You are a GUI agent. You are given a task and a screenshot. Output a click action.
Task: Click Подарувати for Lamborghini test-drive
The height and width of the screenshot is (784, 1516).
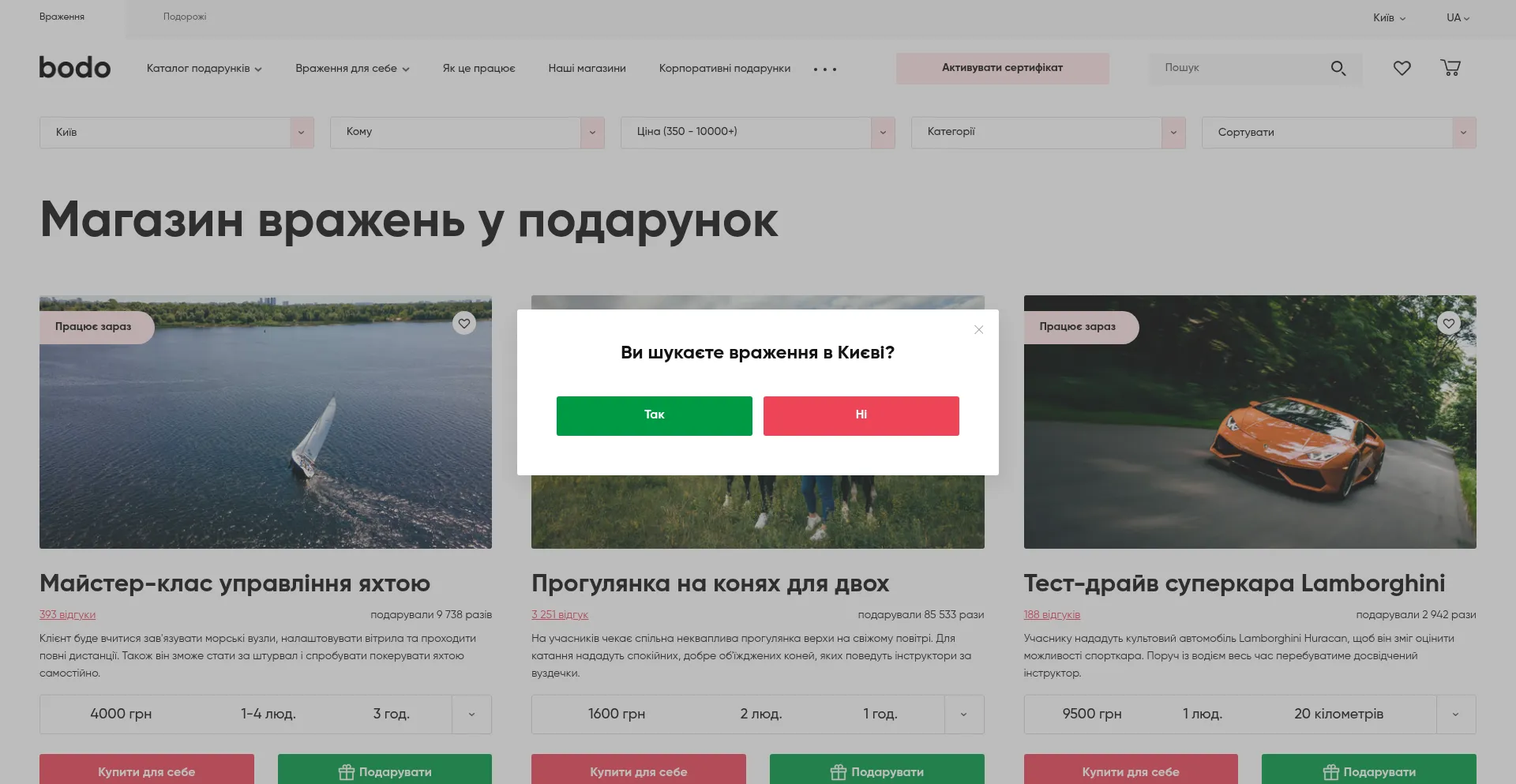pyautogui.click(x=1369, y=770)
